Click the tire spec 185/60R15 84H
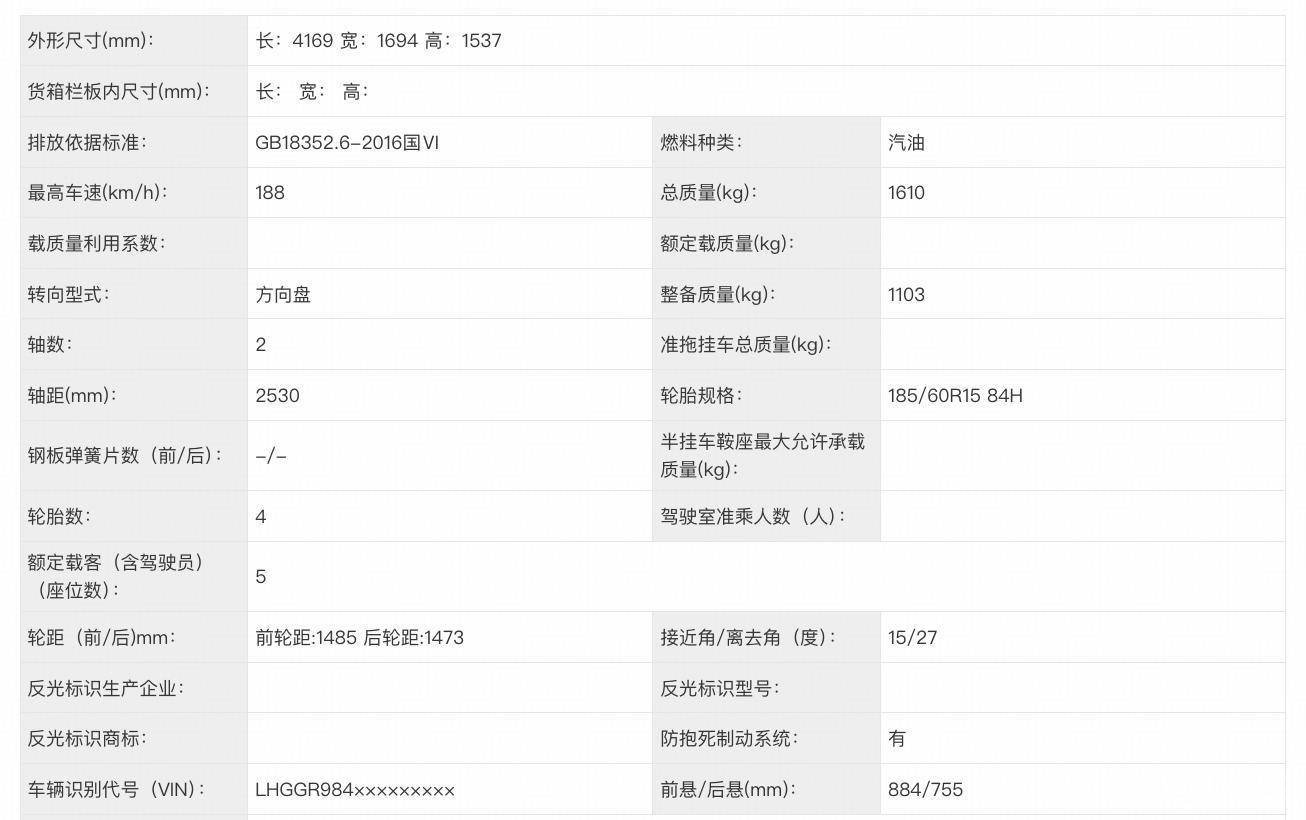1306x820 pixels. click(955, 396)
